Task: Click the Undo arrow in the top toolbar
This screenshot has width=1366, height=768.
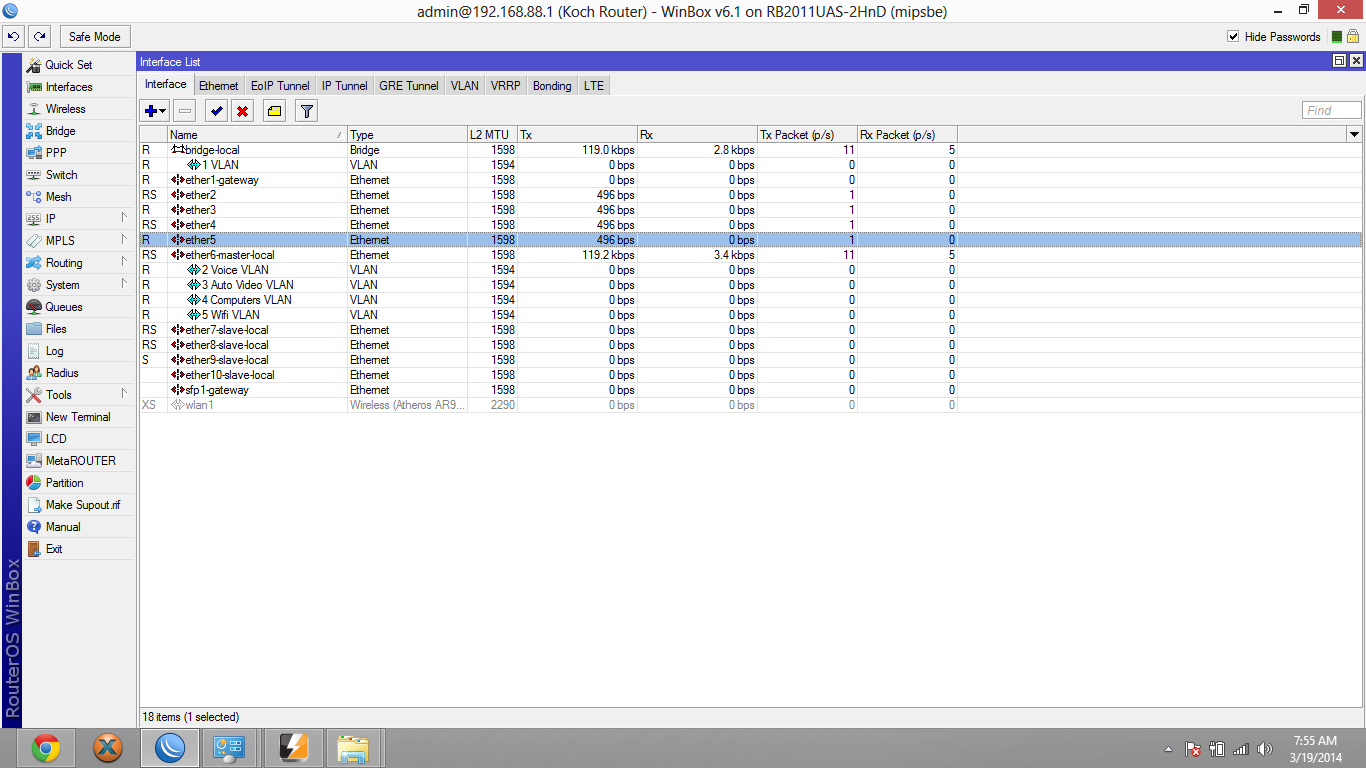Action: click(x=14, y=37)
